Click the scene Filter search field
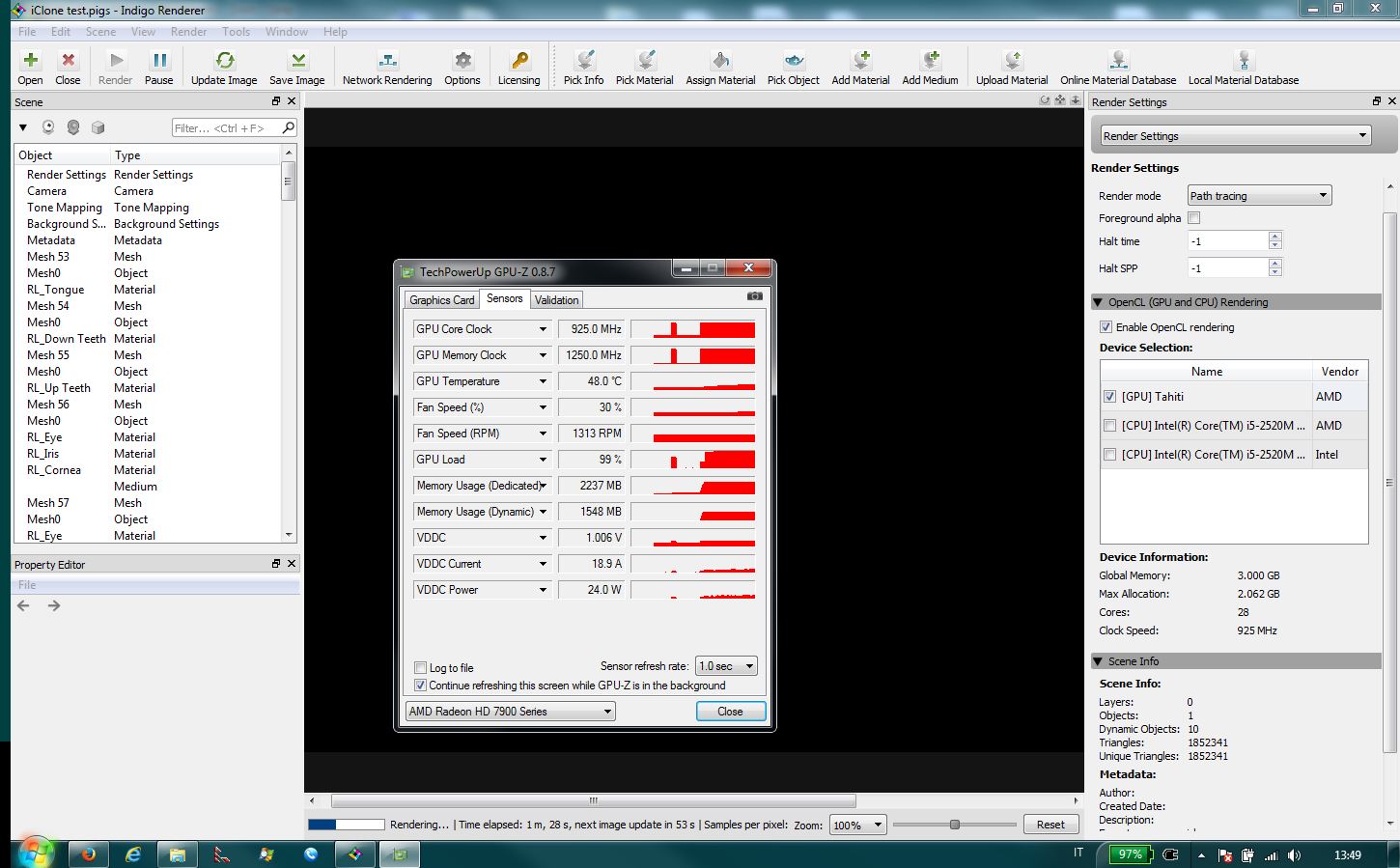 [x=226, y=128]
